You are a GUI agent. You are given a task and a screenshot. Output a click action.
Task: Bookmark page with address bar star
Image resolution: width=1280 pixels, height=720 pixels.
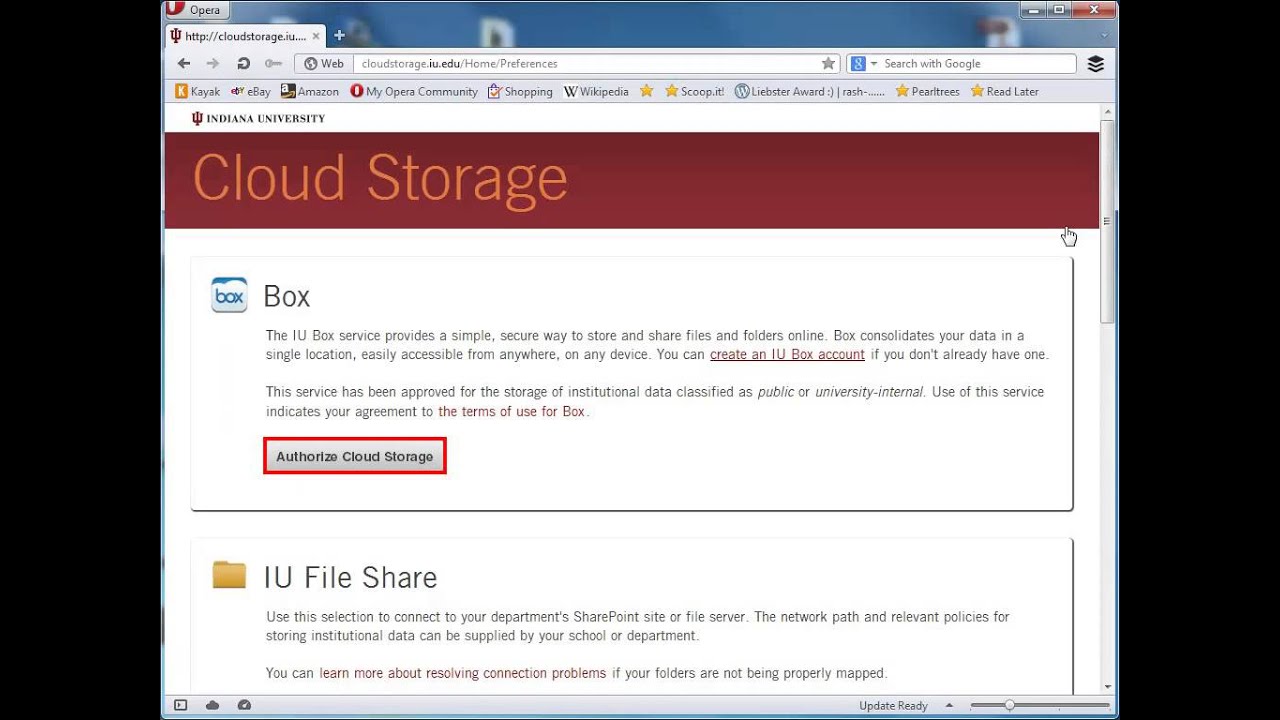[x=828, y=63]
